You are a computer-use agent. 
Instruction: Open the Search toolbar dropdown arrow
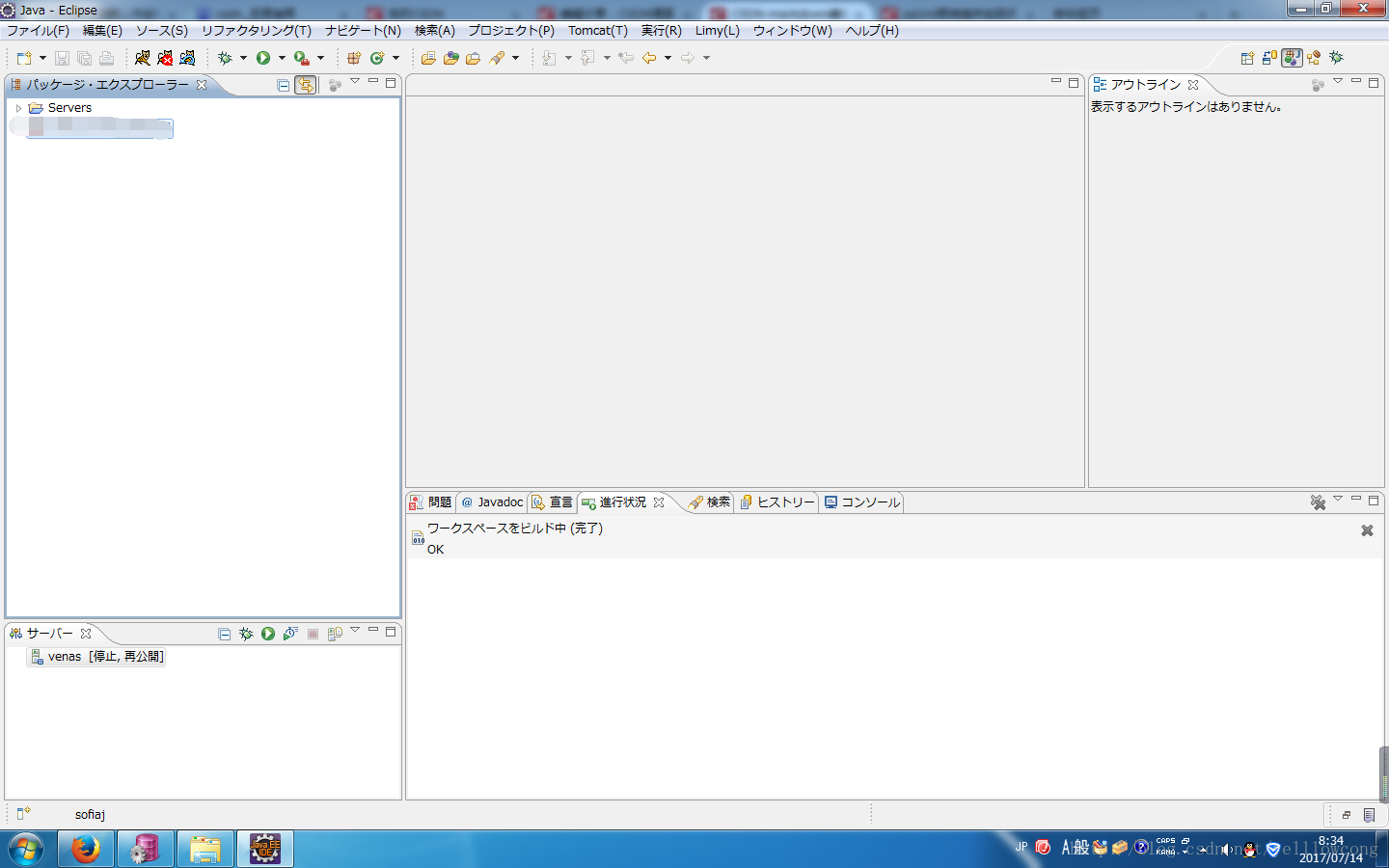click(x=515, y=58)
